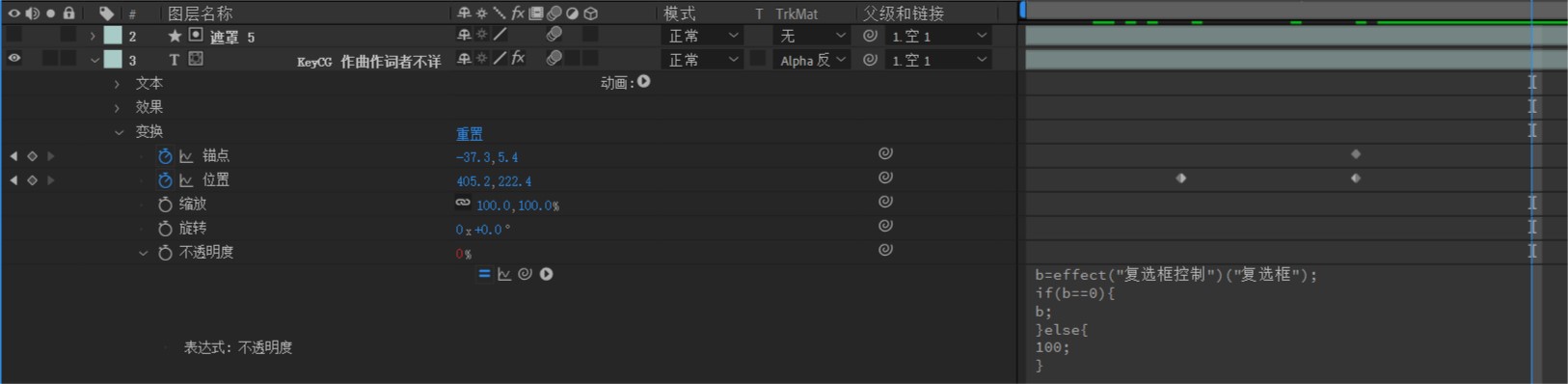
Task: Click the scale constrain proportions link icon
Action: point(463,203)
